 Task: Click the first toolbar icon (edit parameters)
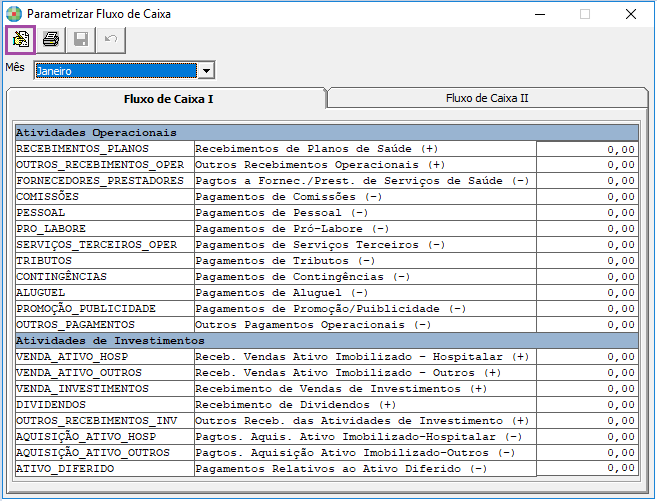21,40
